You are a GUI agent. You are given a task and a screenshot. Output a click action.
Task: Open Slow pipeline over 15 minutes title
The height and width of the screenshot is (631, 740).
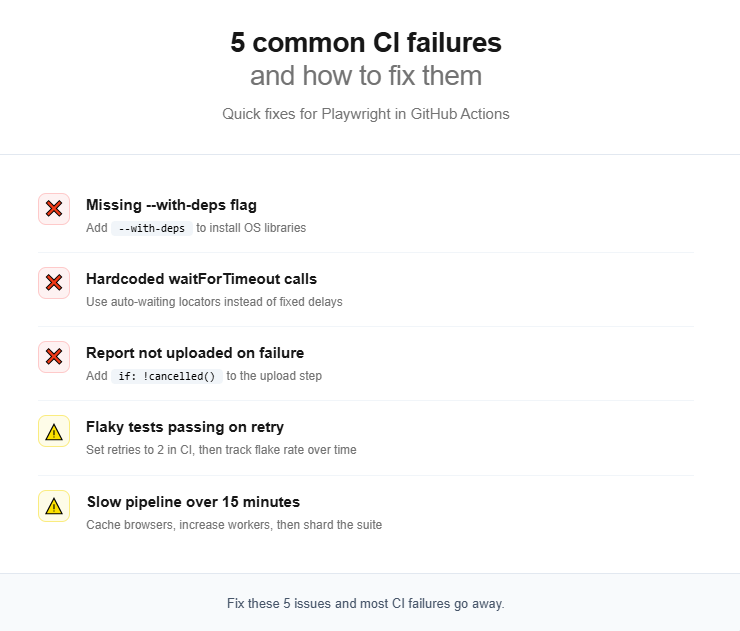click(193, 502)
